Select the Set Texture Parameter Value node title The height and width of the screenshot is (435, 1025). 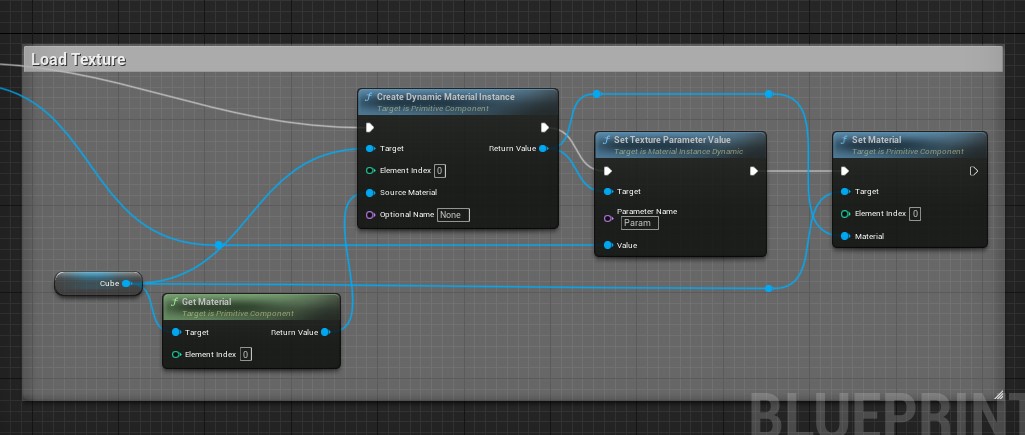point(672,140)
